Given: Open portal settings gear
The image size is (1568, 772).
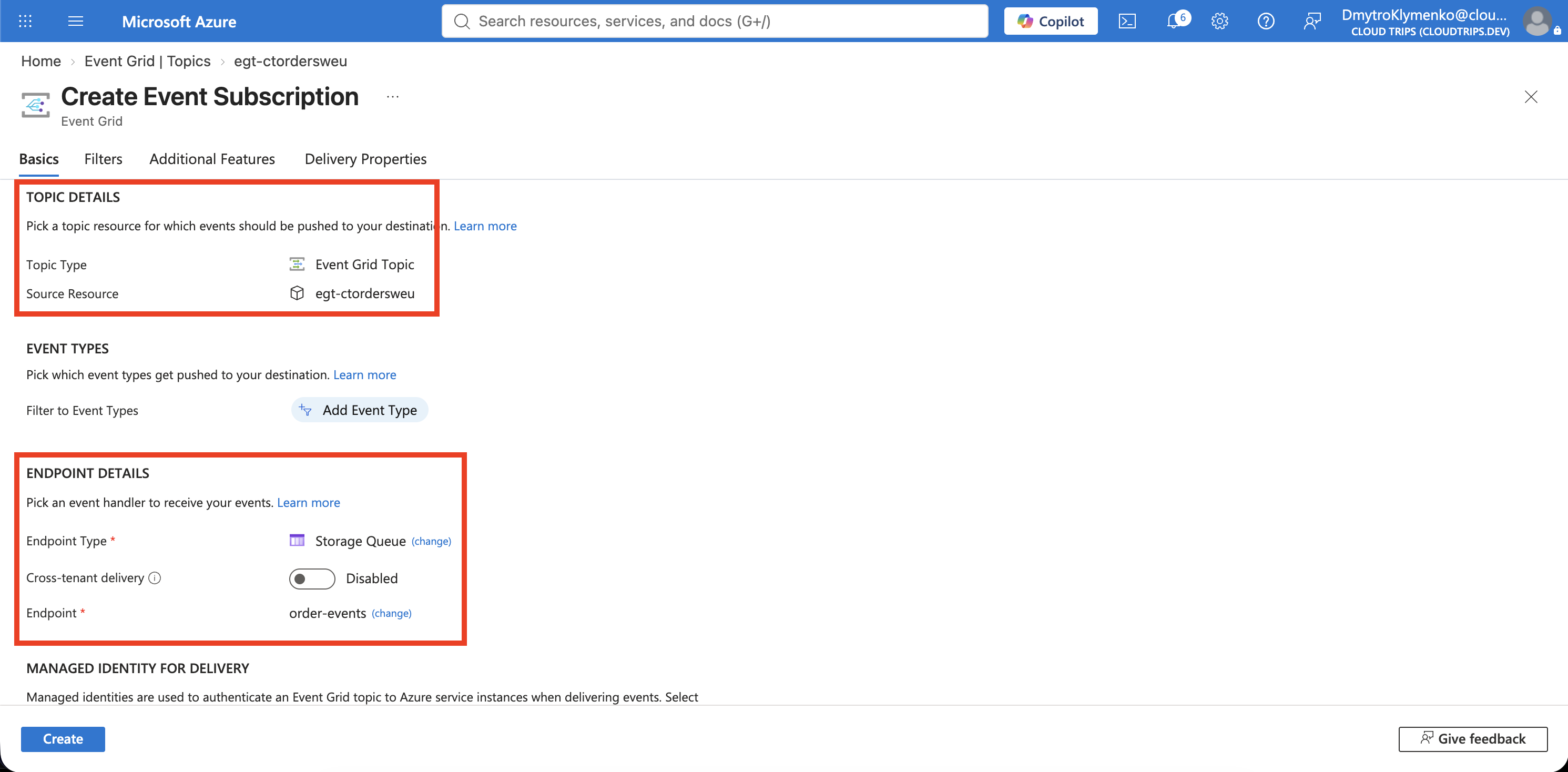Looking at the screenshot, I should [x=1220, y=22].
